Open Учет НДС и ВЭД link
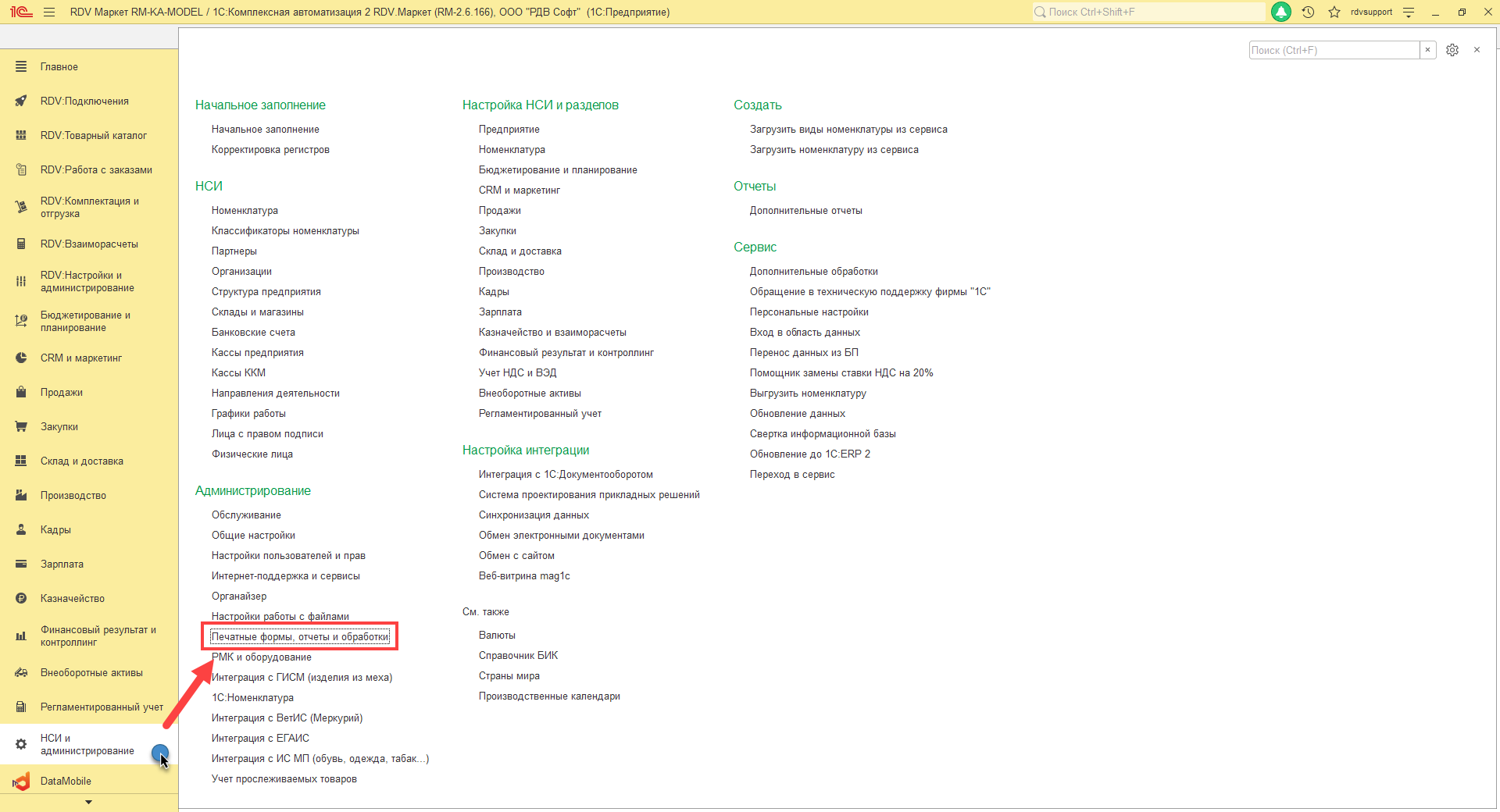Screen dimensions: 1500x812 pyautogui.click(x=518, y=373)
